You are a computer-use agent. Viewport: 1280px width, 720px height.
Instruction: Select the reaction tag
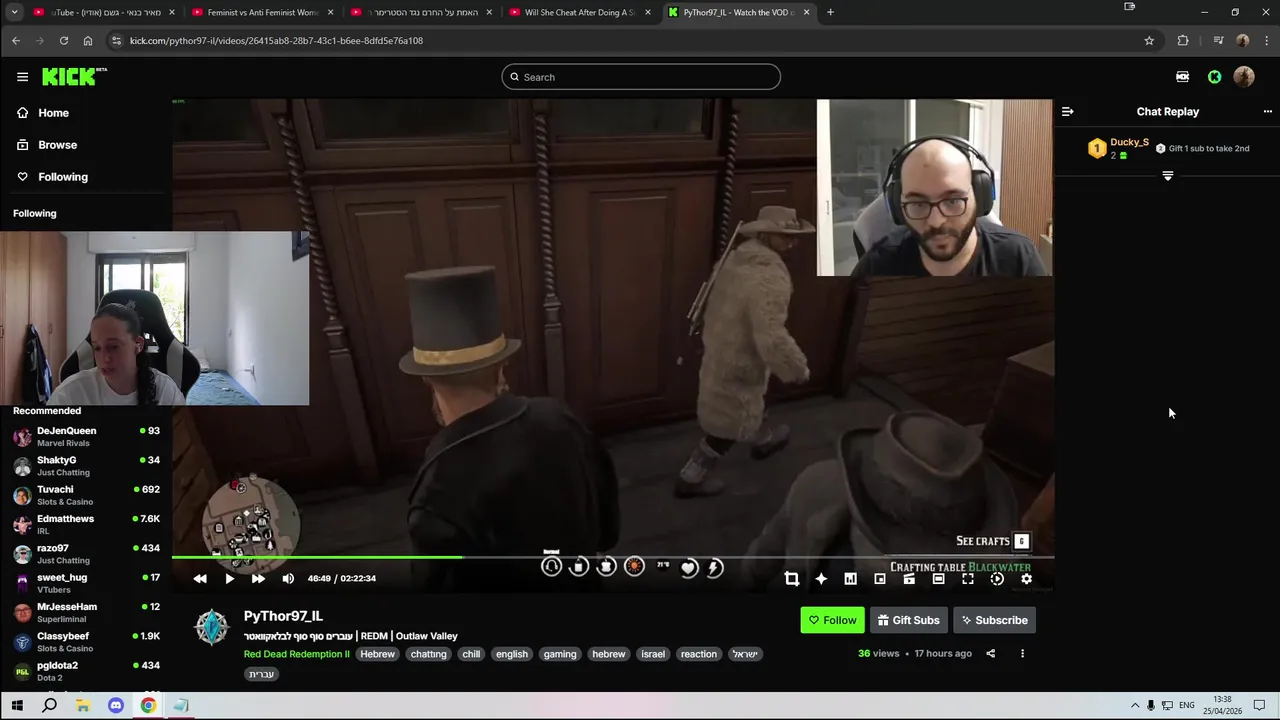coord(698,654)
